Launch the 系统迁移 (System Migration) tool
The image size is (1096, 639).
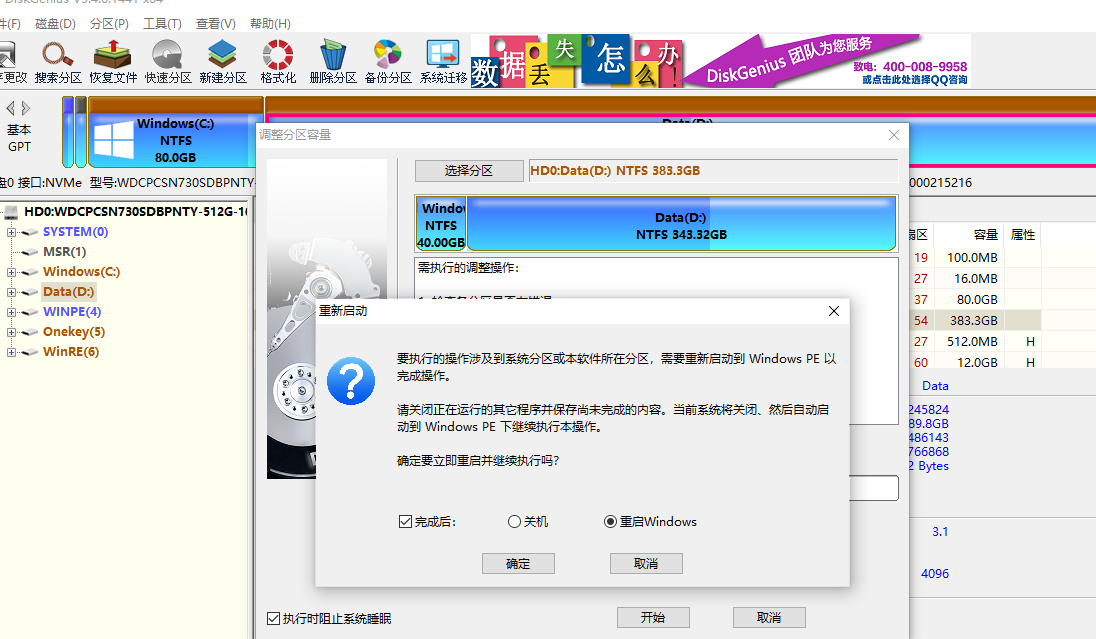[443, 61]
